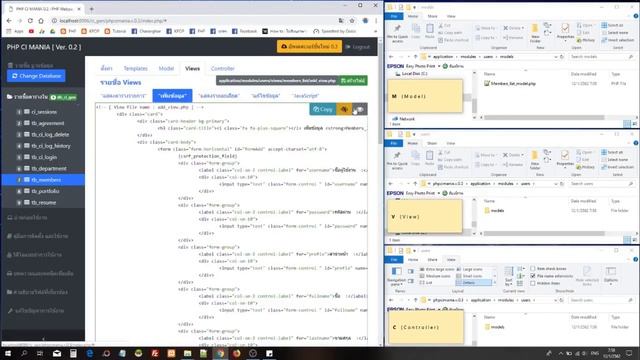Open Navigation pane dropdown in bottom window
This screenshot has width=640, height=360.
[396, 276]
